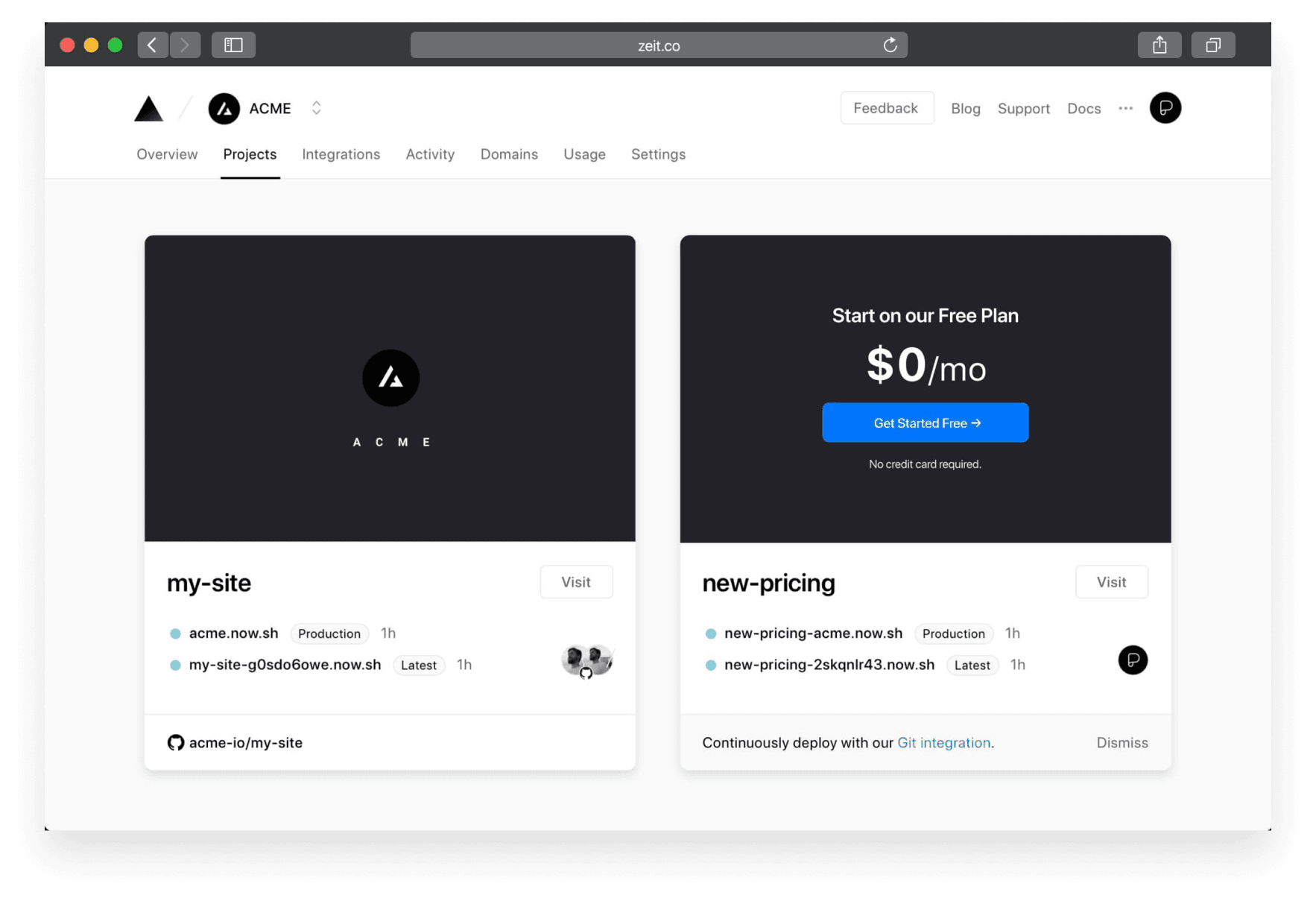Image resolution: width=1316 pixels, height=898 pixels.
Task: Visit the my-site project
Action: (576, 582)
